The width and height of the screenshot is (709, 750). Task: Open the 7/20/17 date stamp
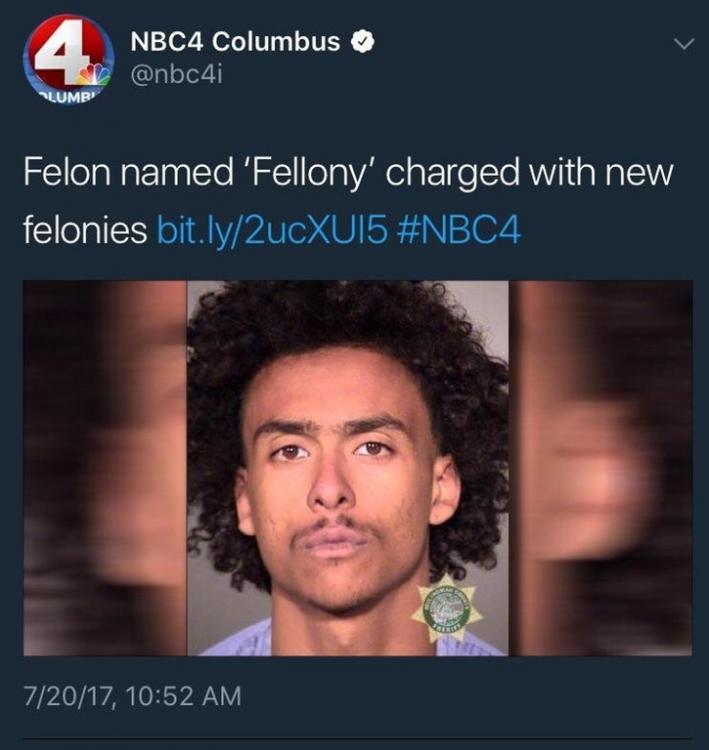tap(69, 696)
